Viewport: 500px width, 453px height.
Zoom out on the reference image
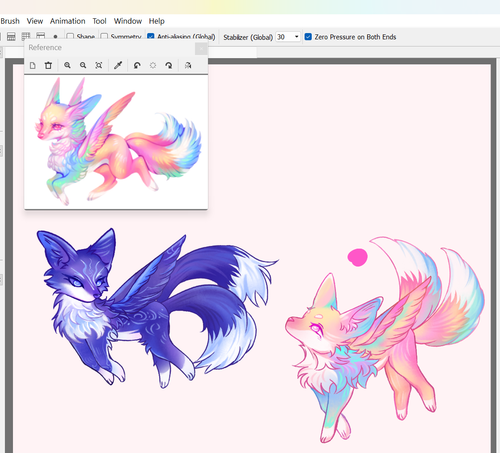pos(83,65)
